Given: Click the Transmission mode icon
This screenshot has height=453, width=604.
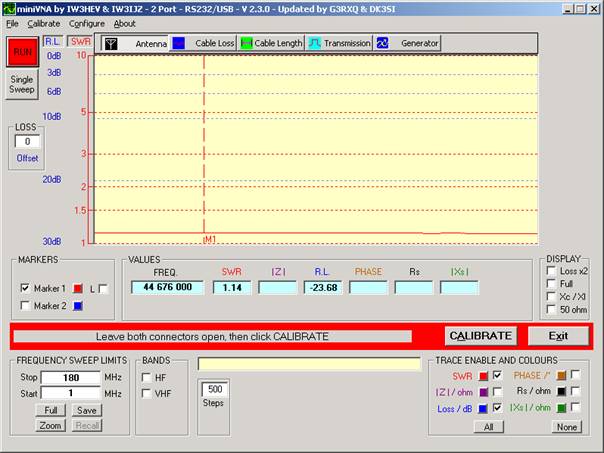Looking at the screenshot, I should pos(314,44).
